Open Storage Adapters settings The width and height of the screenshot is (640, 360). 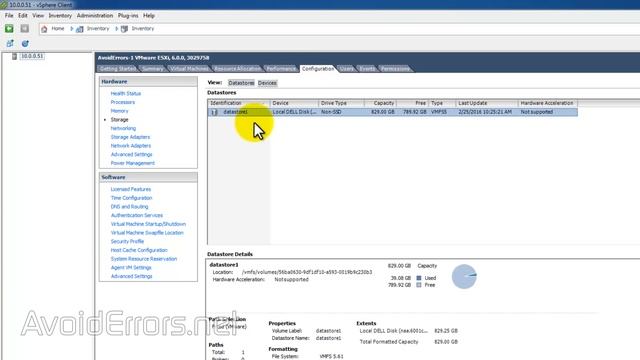[x=130, y=137]
